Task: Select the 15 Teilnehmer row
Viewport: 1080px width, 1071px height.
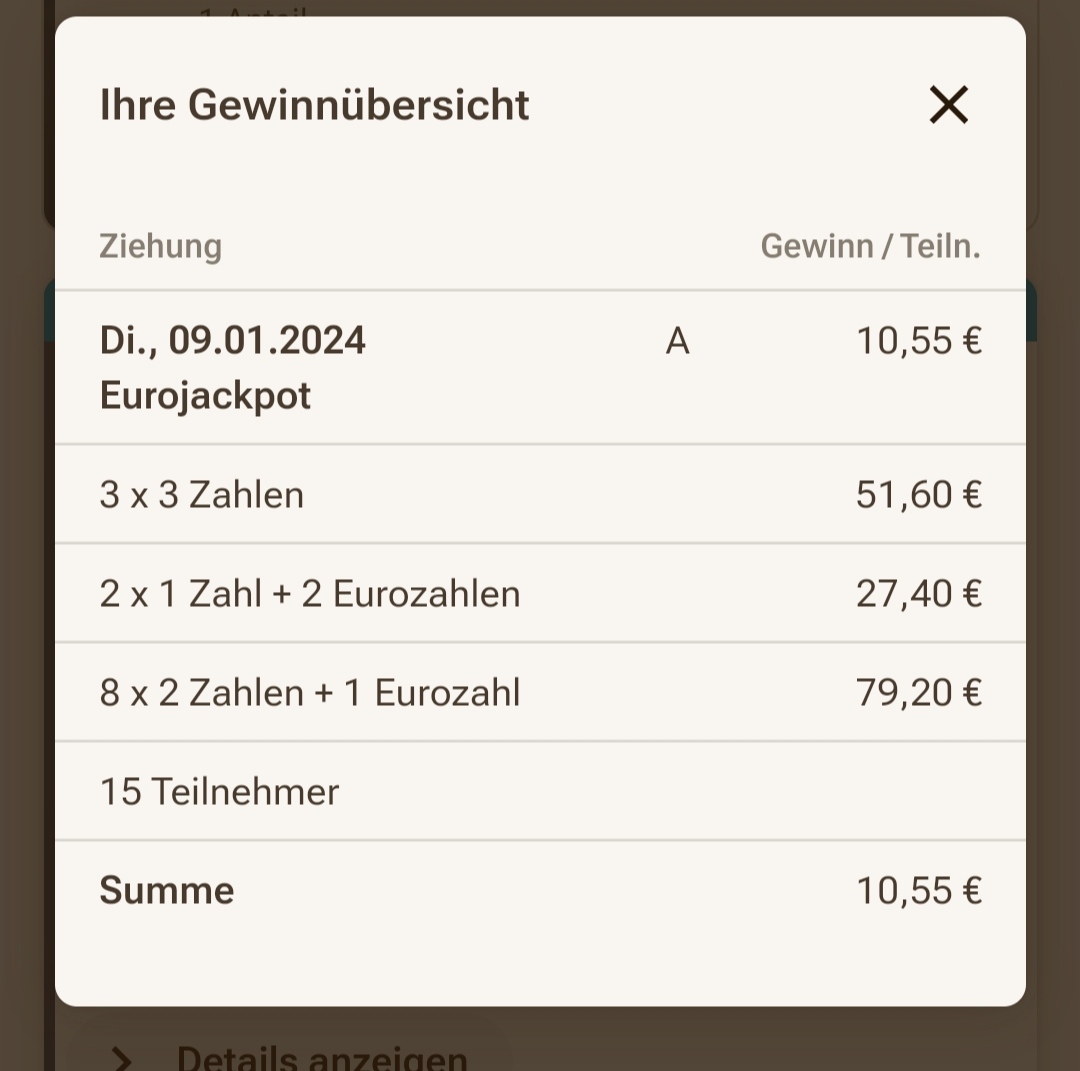Action: pyautogui.click(x=540, y=791)
